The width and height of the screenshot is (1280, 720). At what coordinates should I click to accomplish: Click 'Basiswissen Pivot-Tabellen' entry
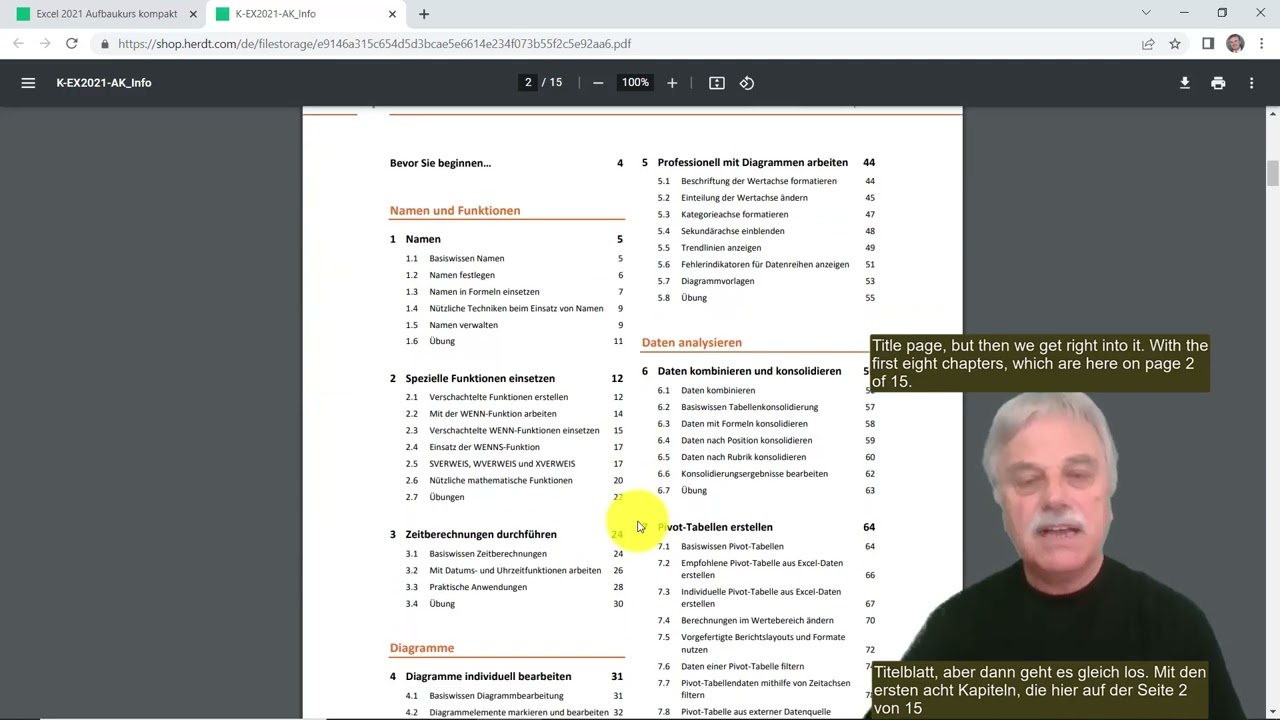click(732, 547)
